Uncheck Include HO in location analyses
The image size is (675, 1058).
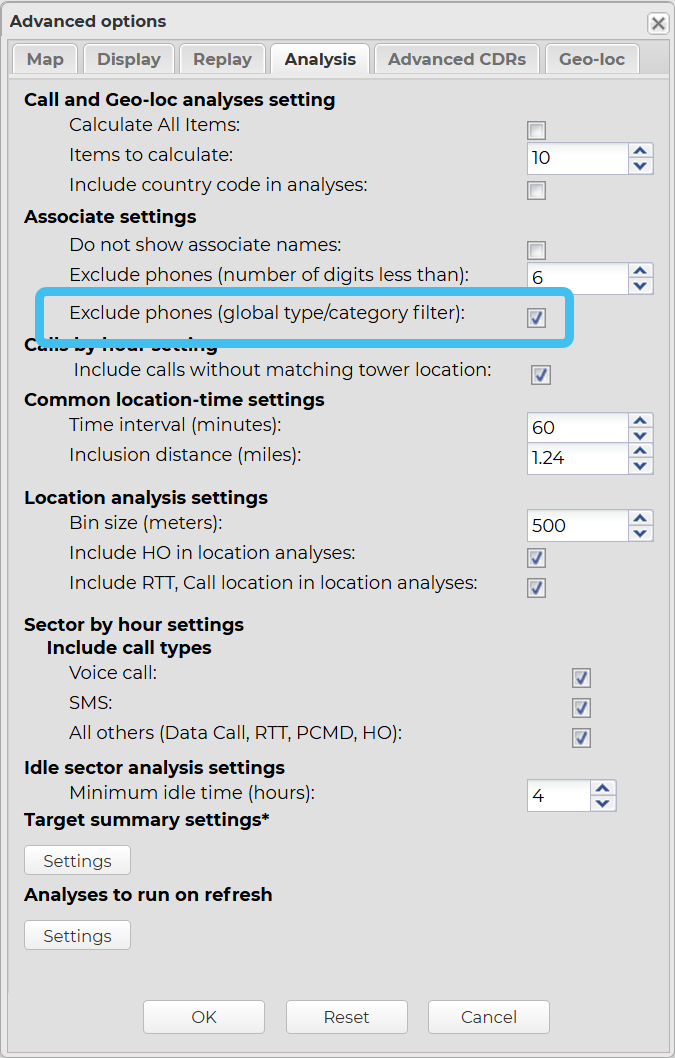click(x=537, y=558)
